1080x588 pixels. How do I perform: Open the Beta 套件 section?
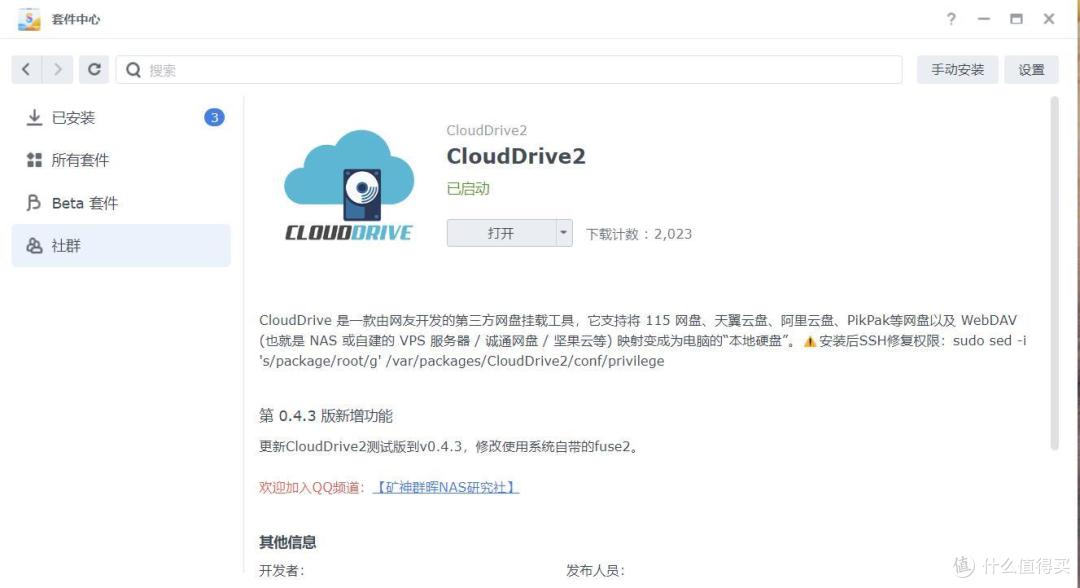point(85,202)
